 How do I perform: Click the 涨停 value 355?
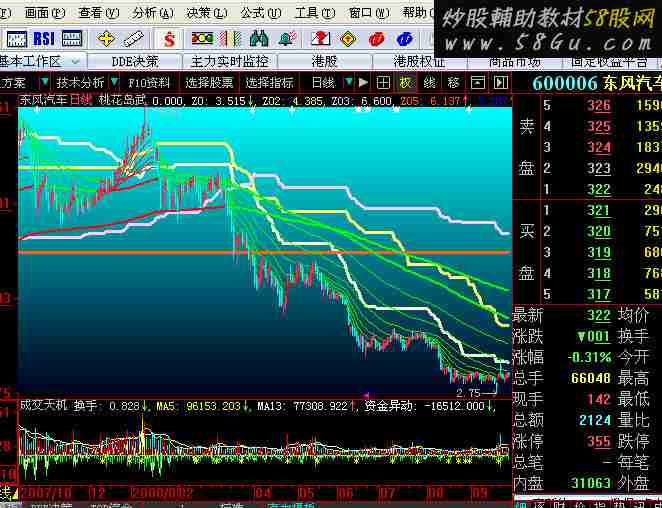tap(599, 441)
